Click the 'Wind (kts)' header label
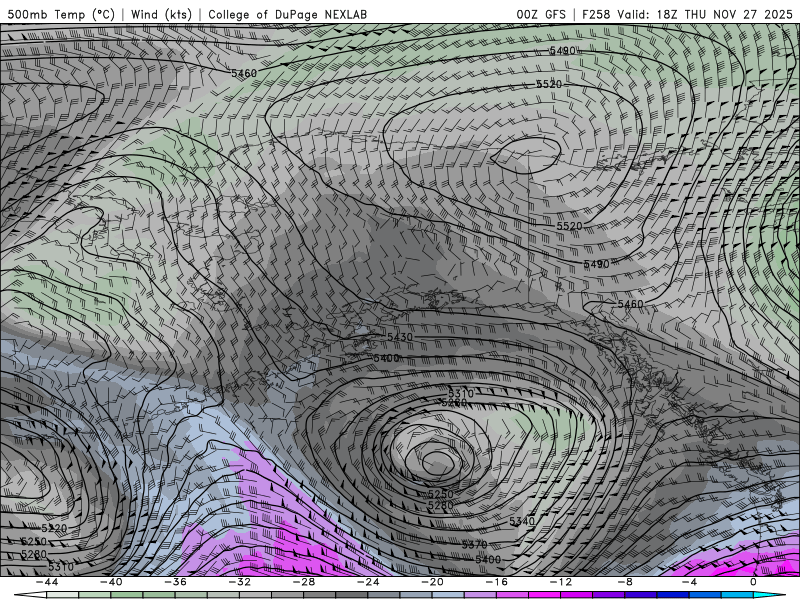 [x=161, y=14]
